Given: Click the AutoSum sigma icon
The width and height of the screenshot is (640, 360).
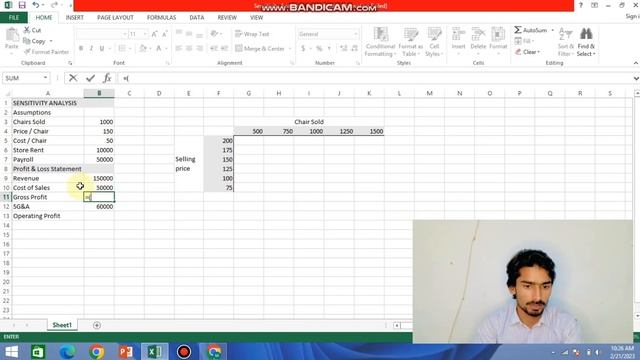Looking at the screenshot, I should click(518, 30).
